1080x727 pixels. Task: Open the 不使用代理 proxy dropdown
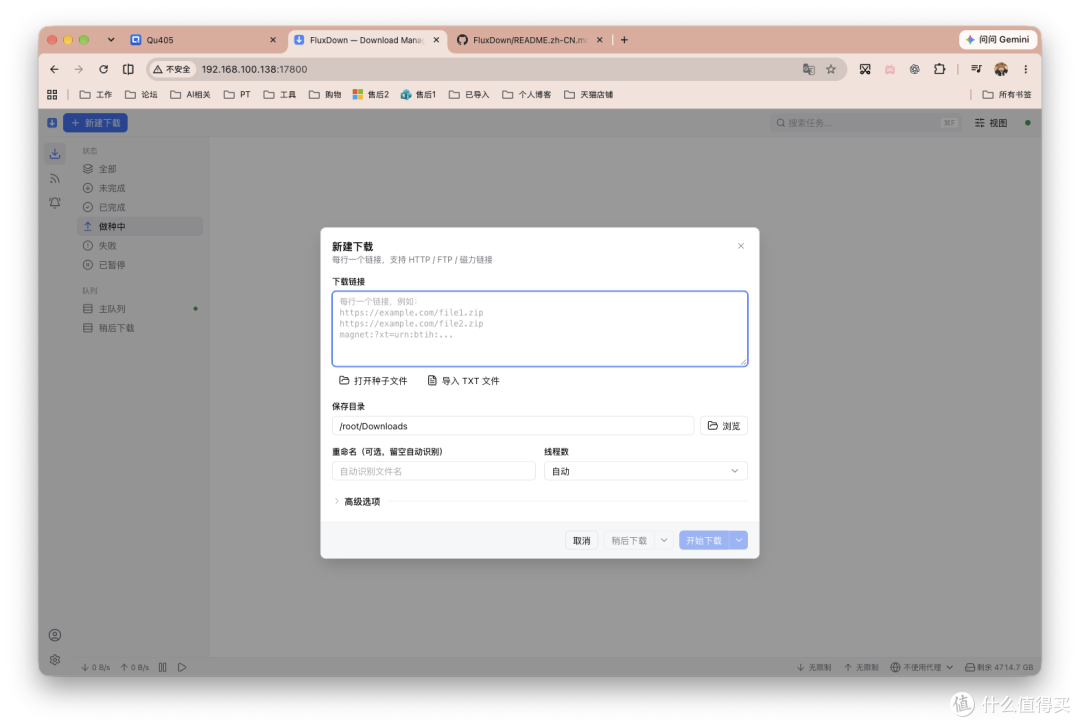[922, 667]
